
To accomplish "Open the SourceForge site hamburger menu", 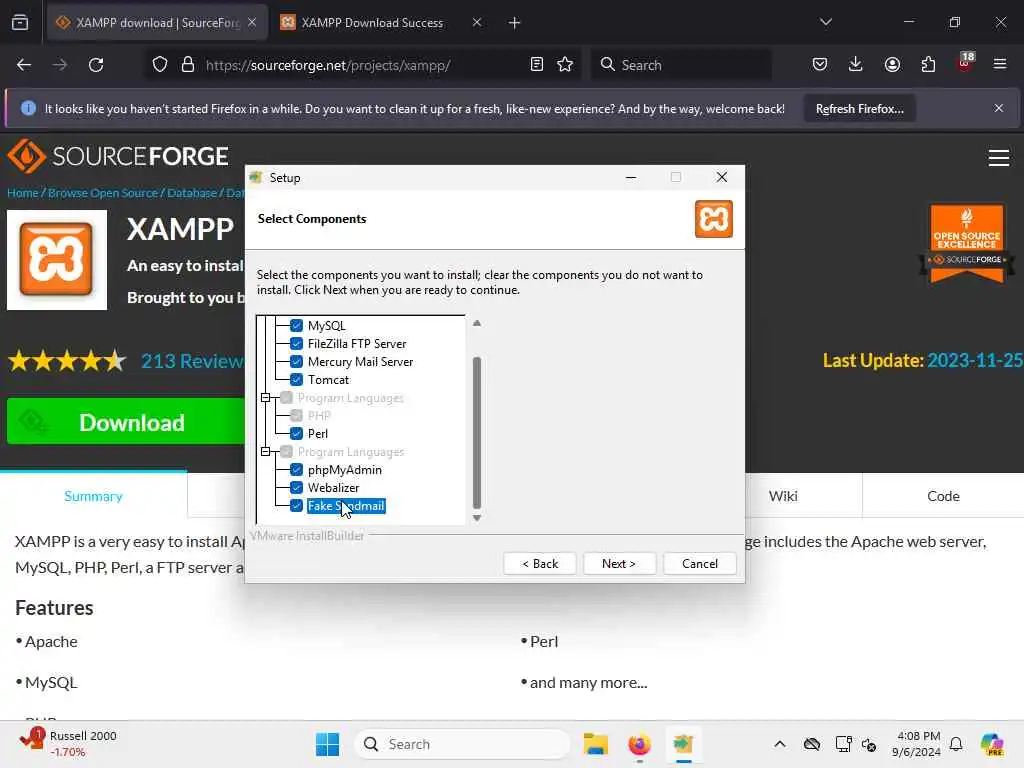I will tap(999, 157).
